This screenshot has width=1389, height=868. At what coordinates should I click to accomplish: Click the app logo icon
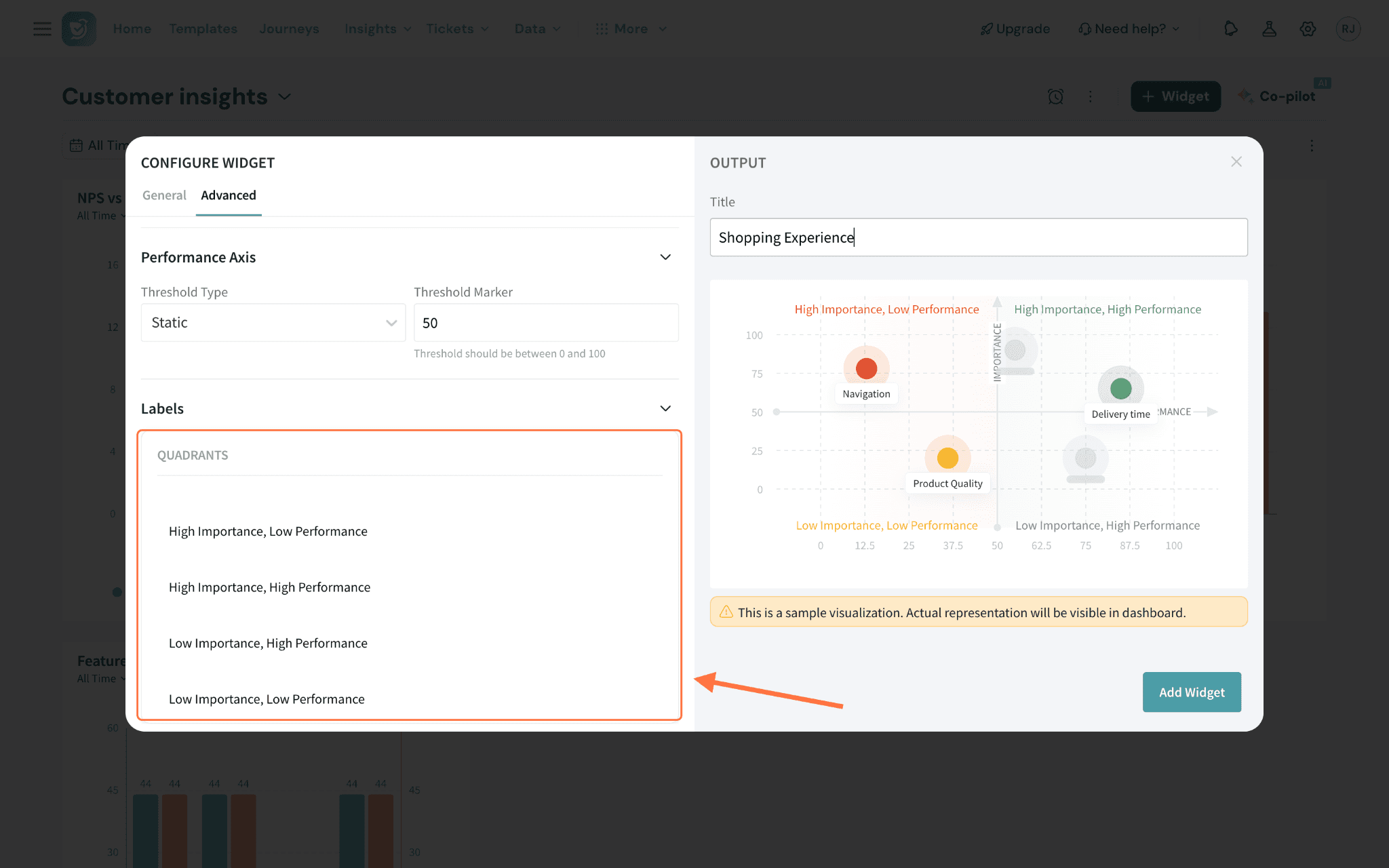[79, 28]
